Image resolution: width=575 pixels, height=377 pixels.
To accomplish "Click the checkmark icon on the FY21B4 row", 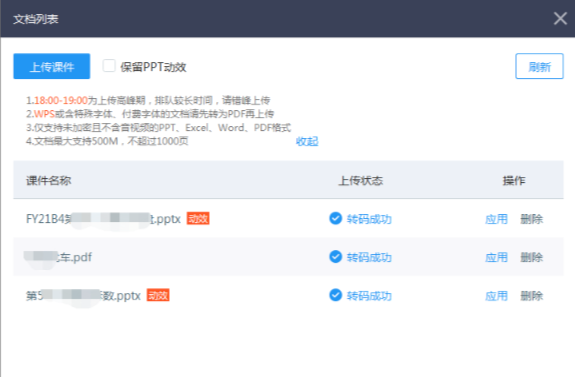I will pyautogui.click(x=336, y=219).
